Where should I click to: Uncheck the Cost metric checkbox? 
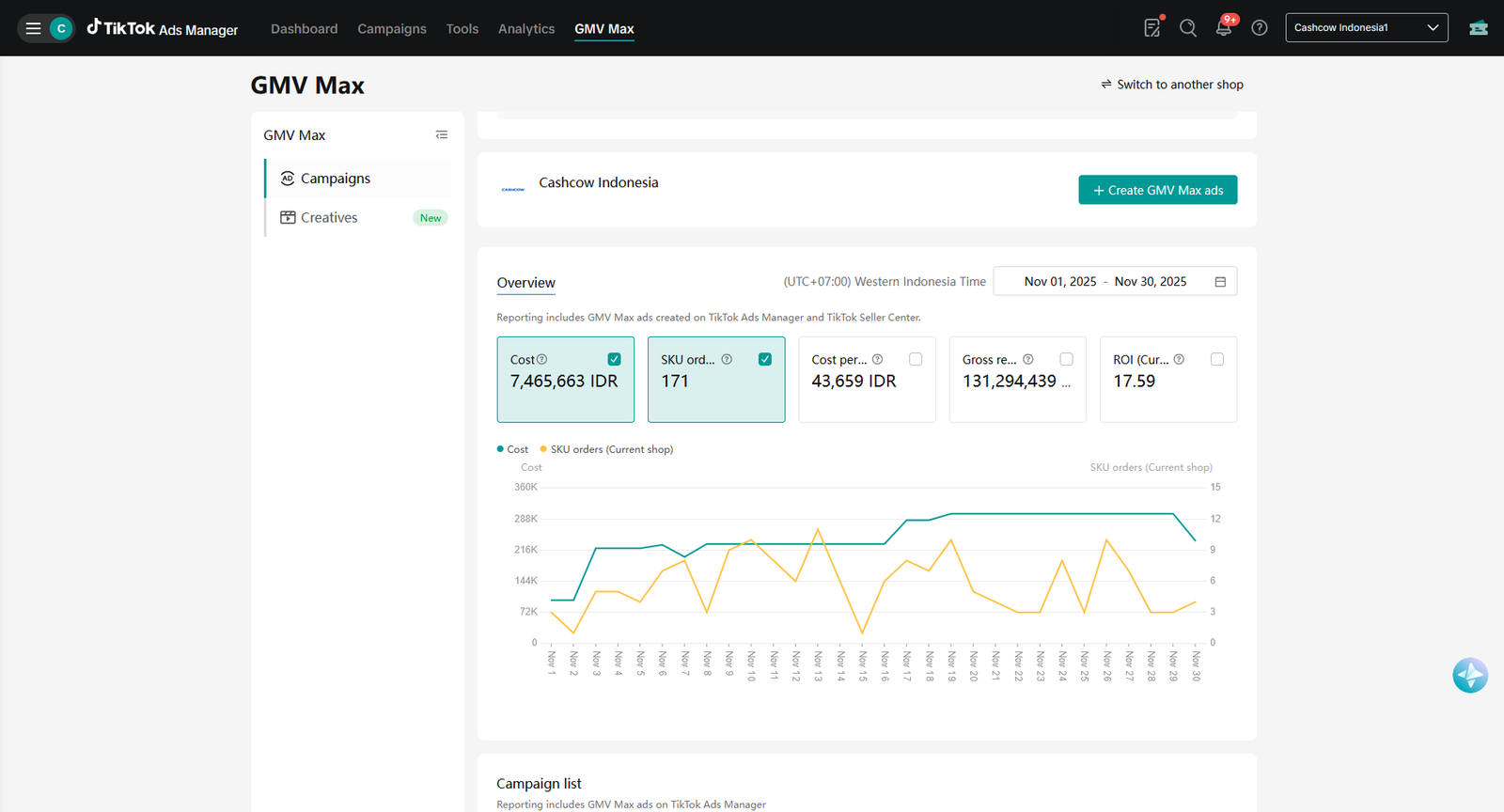[615, 359]
